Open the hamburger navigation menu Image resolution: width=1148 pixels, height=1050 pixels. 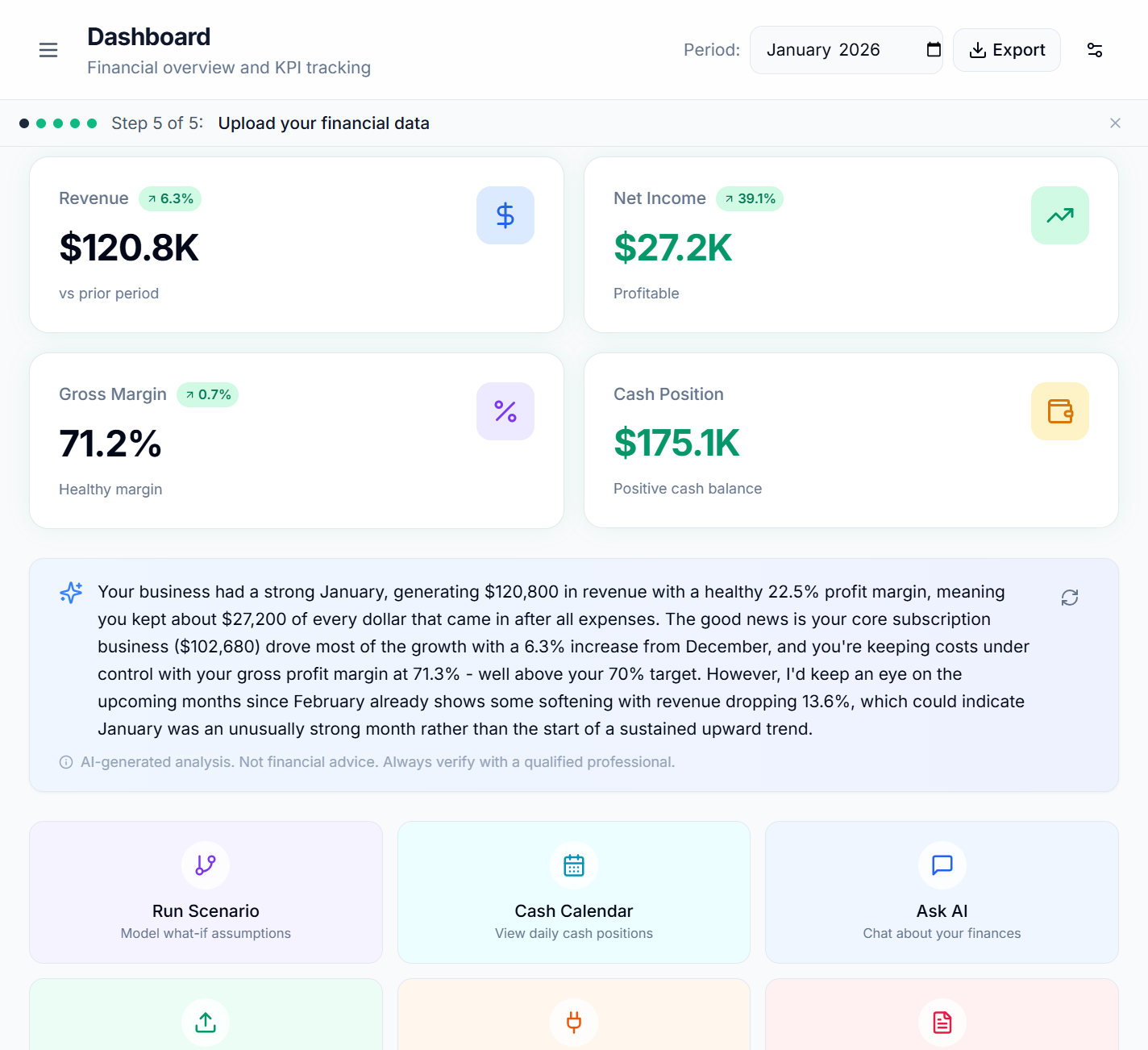48,49
